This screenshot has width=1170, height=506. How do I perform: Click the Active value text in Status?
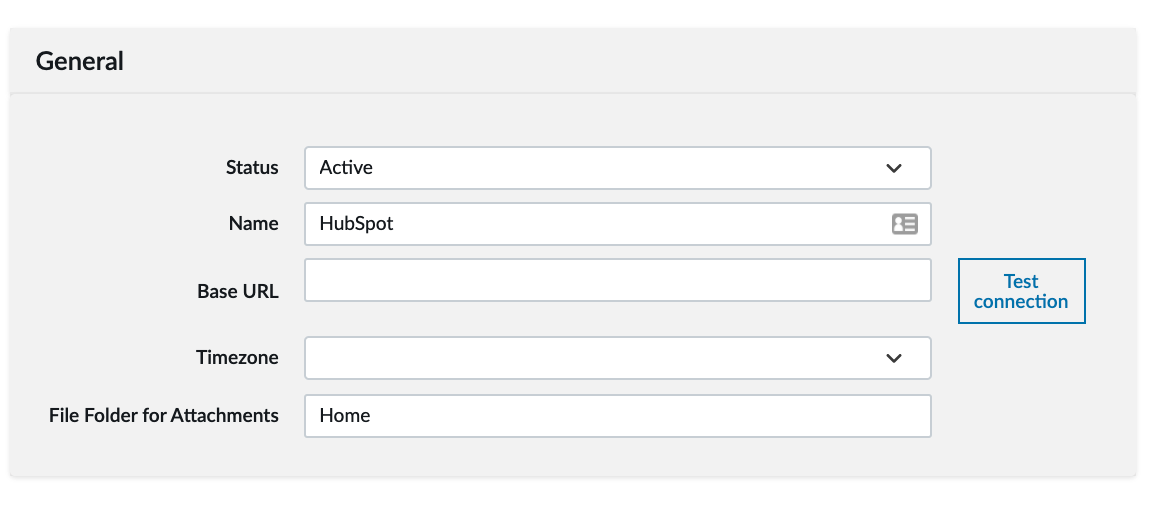tap(346, 168)
